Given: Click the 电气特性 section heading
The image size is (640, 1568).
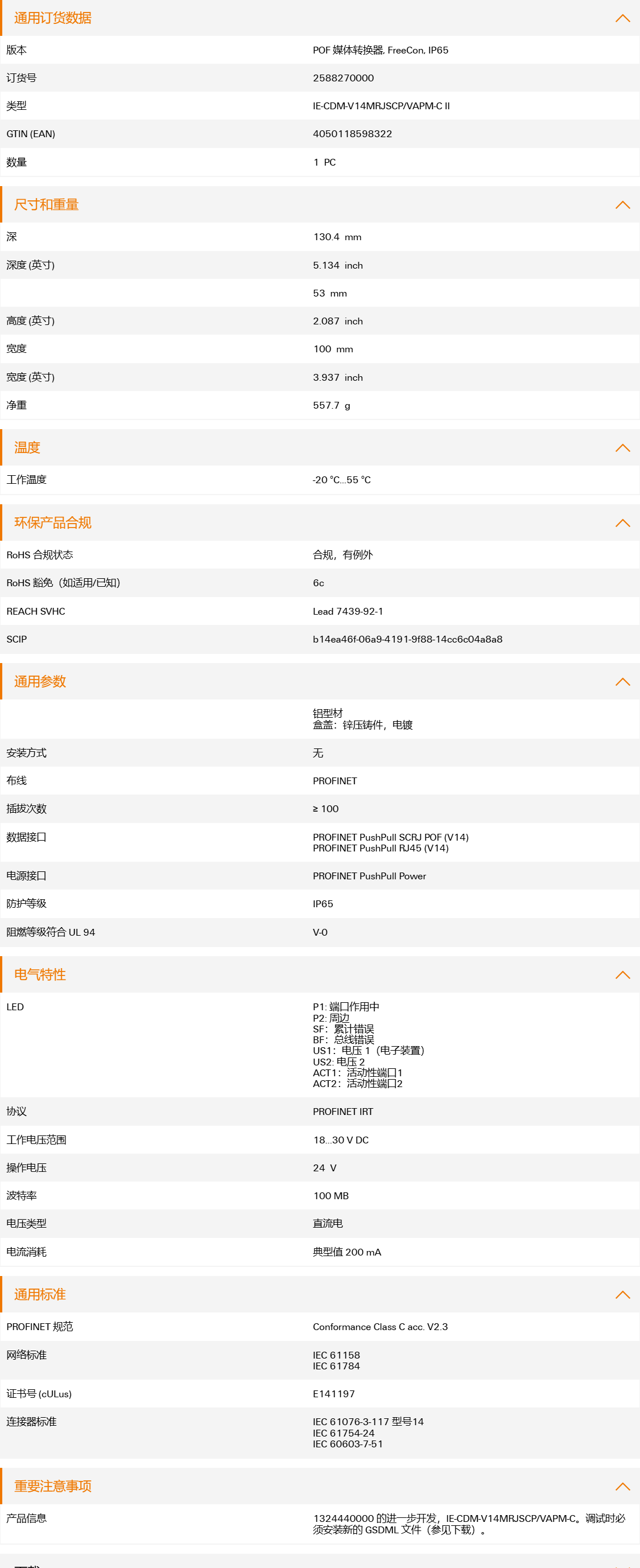Looking at the screenshot, I should click(x=40, y=974).
